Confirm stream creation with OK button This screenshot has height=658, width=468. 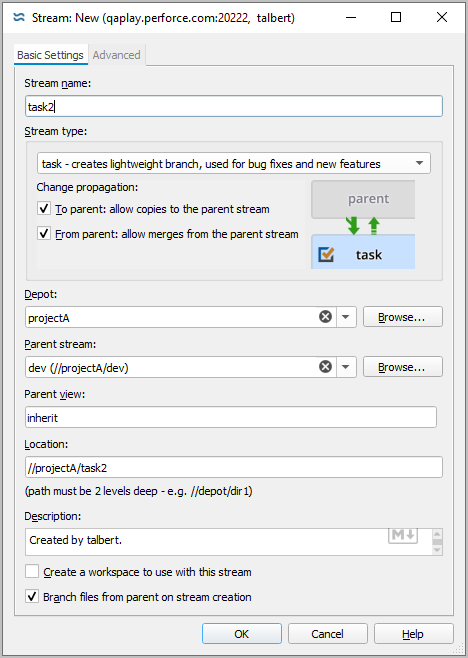[x=242, y=634]
